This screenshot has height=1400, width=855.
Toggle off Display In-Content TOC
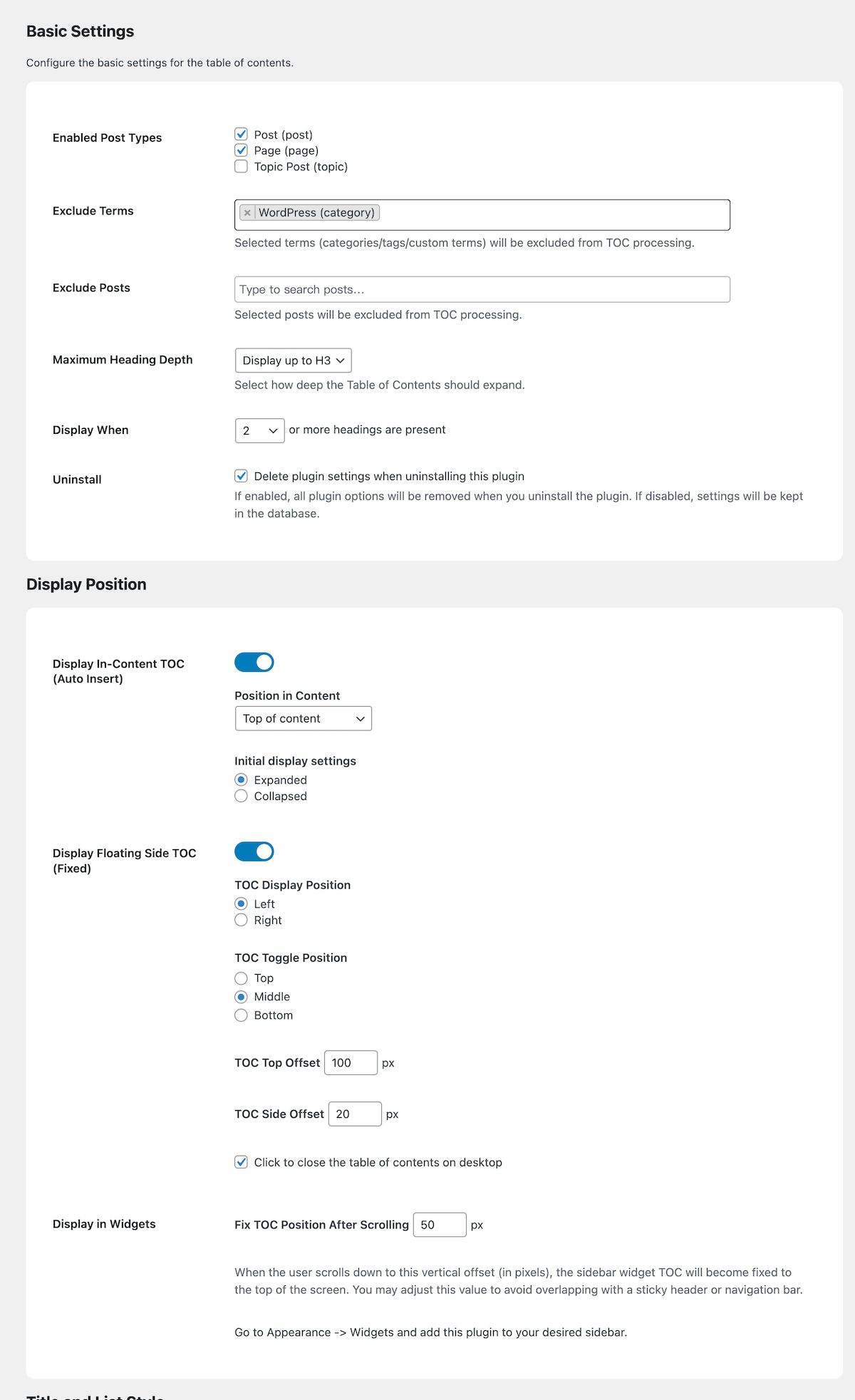point(254,662)
